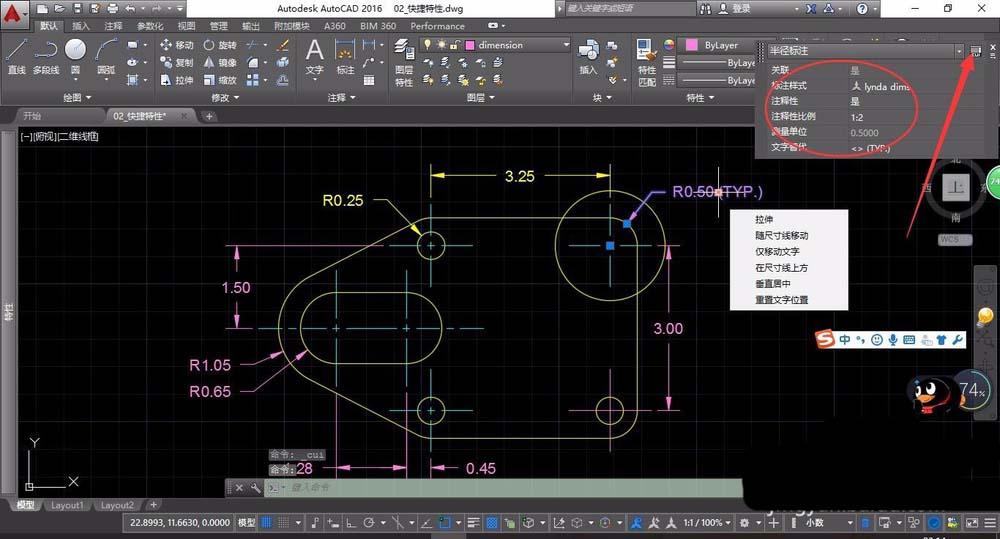
Task: Click the ByLayer color swatch
Action: (690, 45)
